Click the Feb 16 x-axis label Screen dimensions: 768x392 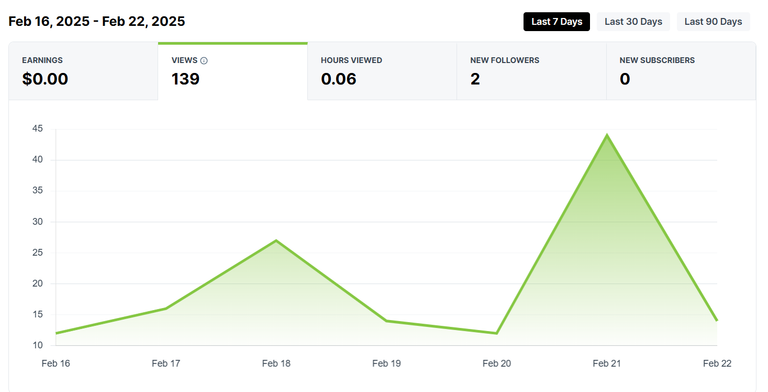56,364
